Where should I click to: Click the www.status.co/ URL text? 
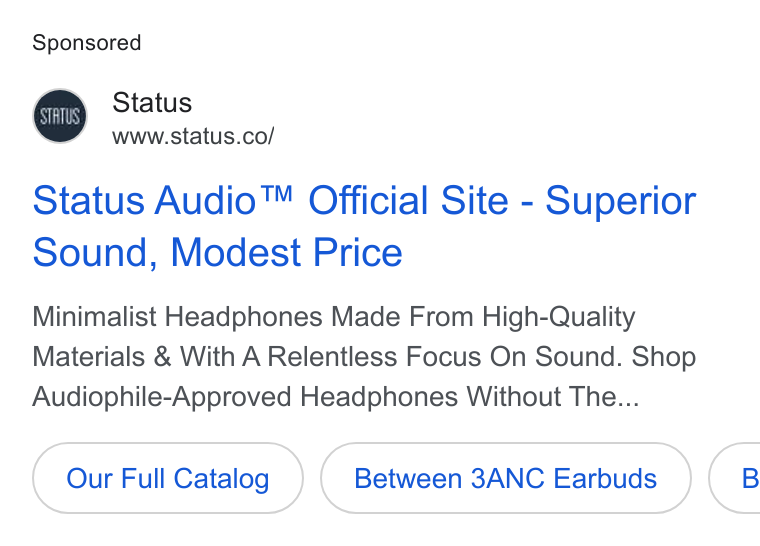coord(193,136)
